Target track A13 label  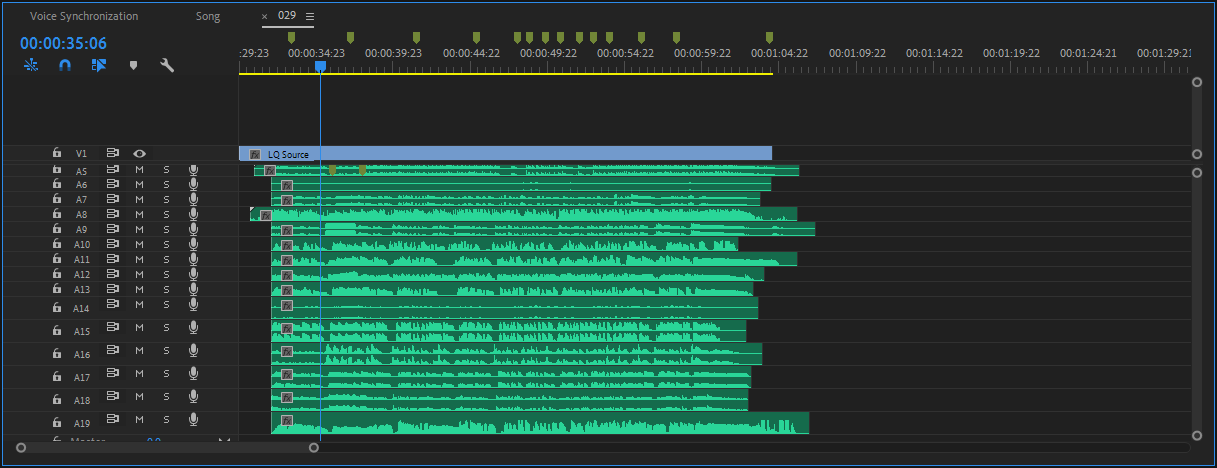[x=82, y=290]
